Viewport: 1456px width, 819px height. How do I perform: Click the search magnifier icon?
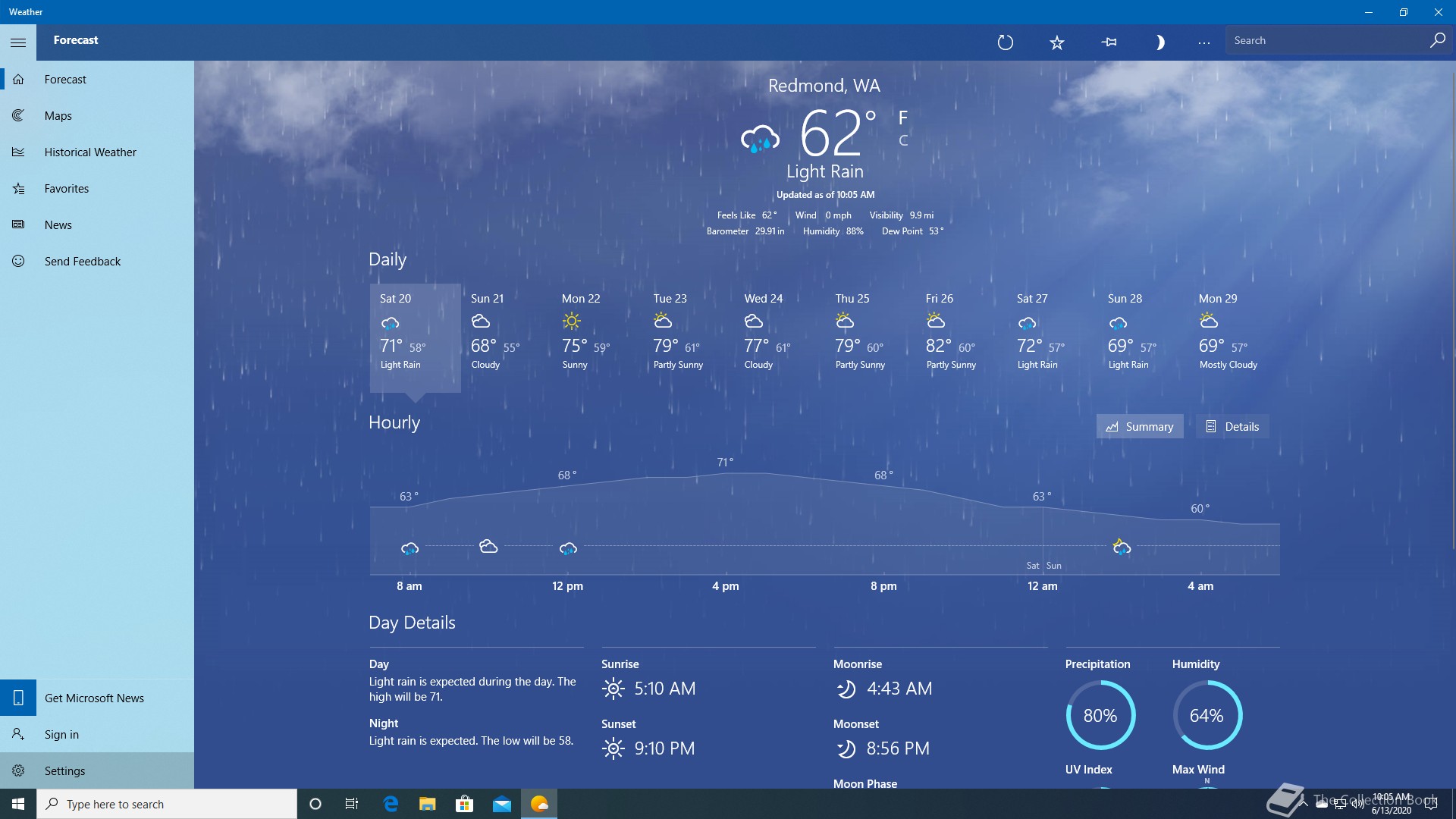pyautogui.click(x=1437, y=41)
